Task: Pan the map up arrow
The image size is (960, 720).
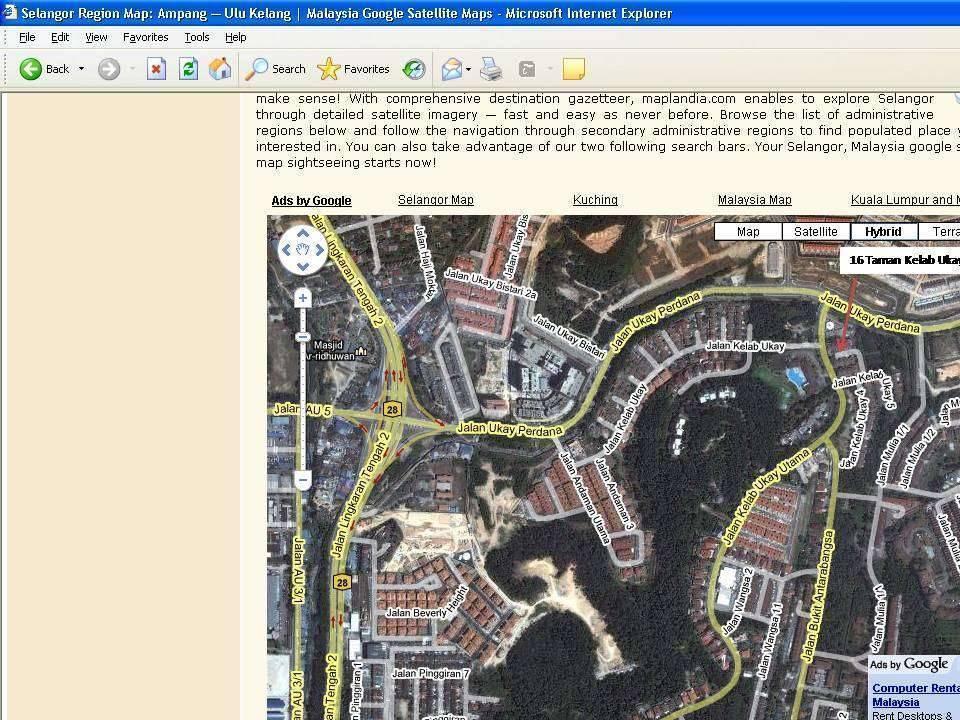Action: pos(302,233)
